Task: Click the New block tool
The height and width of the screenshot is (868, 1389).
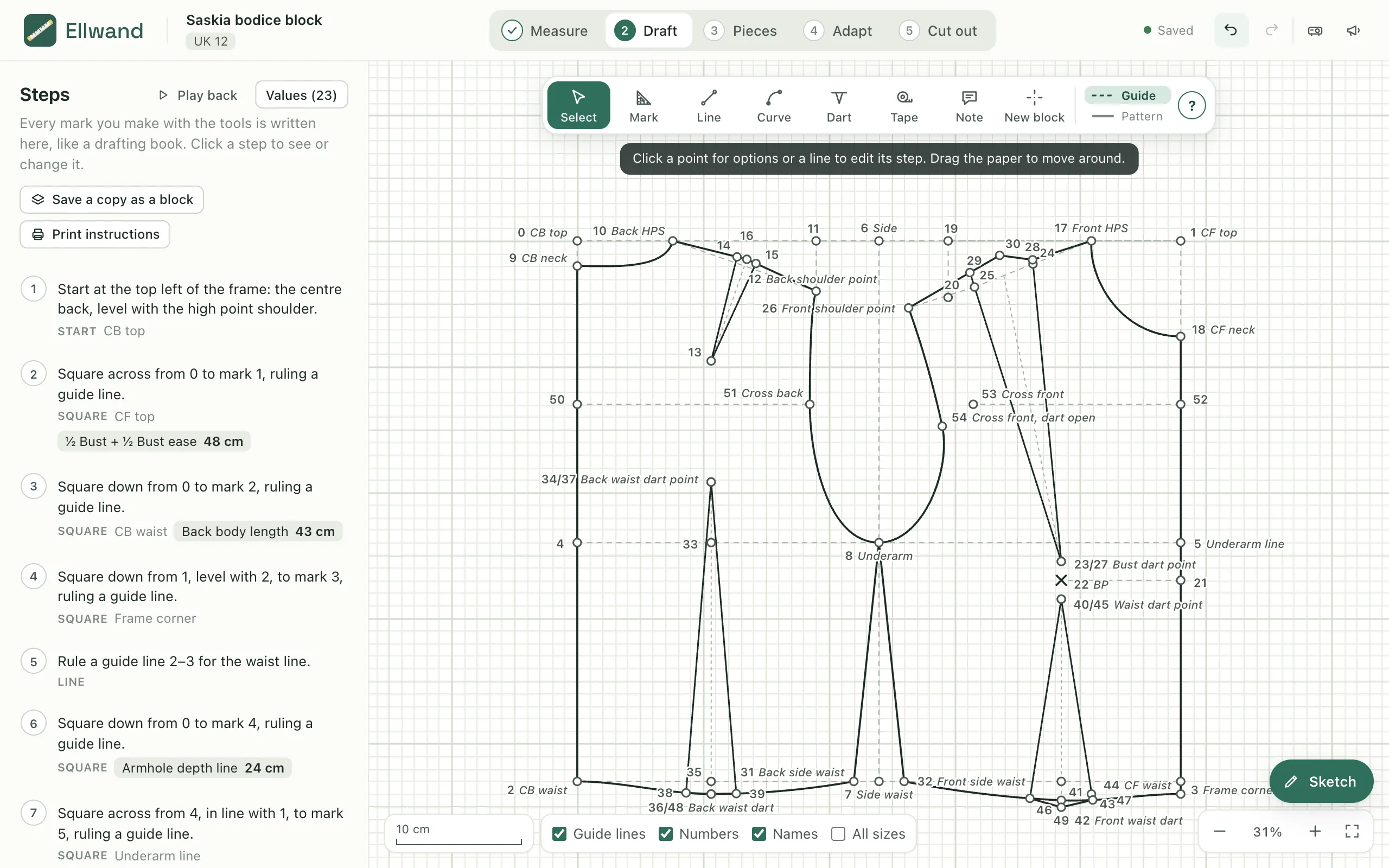Action: pyautogui.click(x=1034, y=106)
